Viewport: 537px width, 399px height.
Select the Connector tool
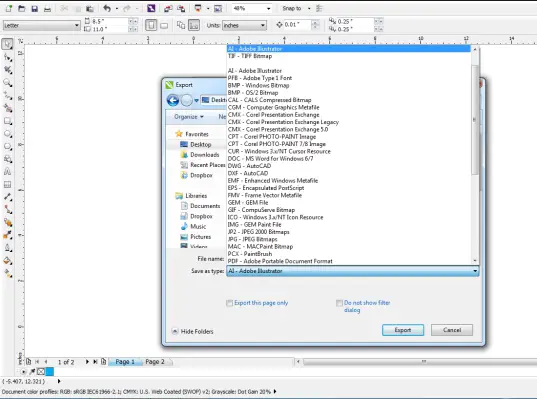[8, 210]
